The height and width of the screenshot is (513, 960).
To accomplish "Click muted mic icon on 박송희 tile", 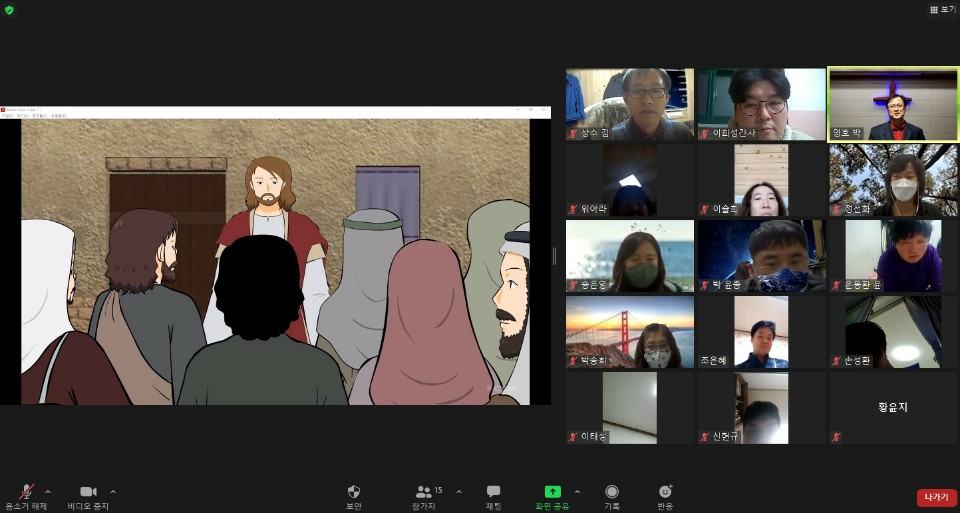I will pyautogui.click(x=573, y=361).
